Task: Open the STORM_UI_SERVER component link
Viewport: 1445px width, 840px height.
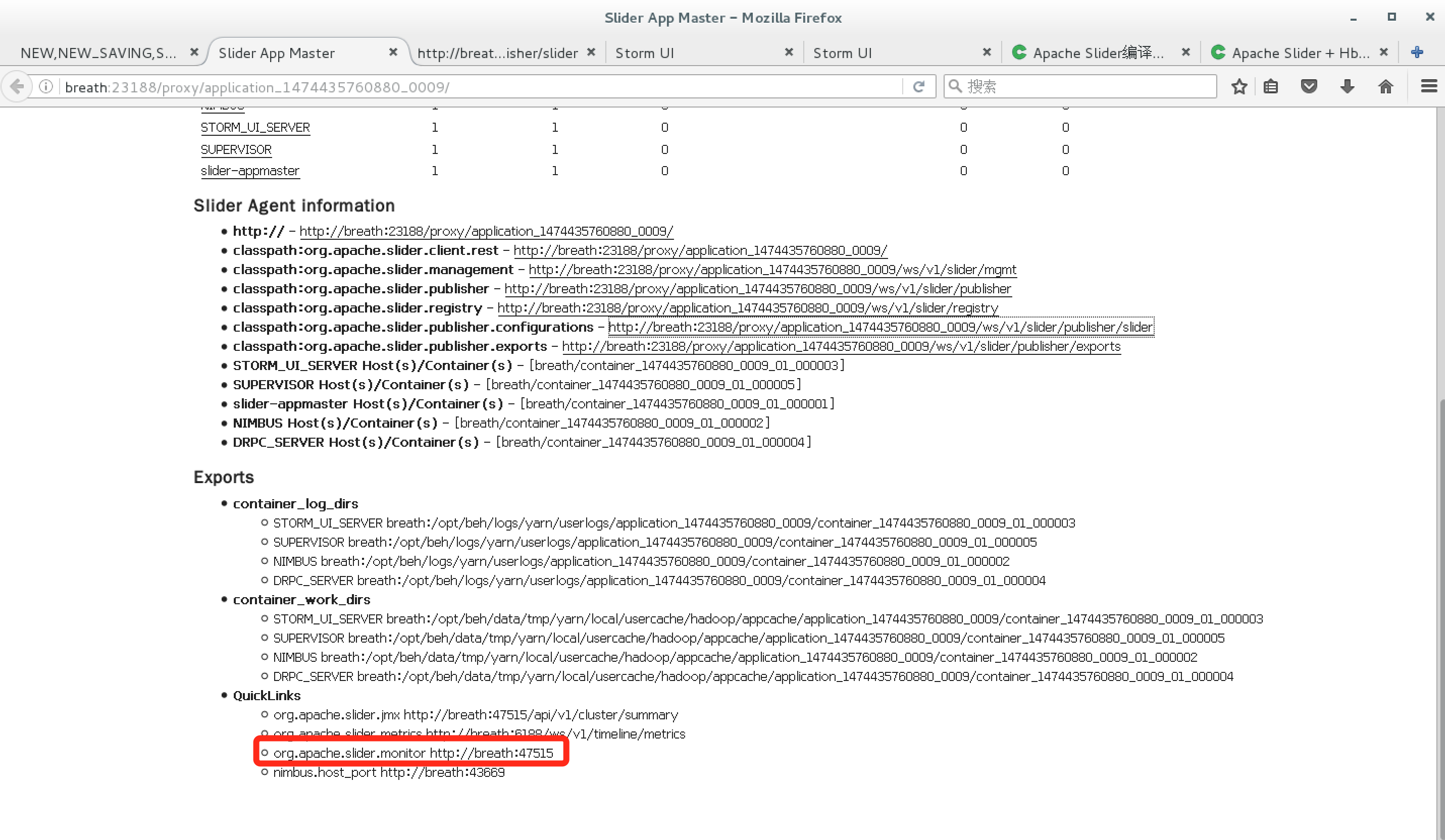Action: 255,127
